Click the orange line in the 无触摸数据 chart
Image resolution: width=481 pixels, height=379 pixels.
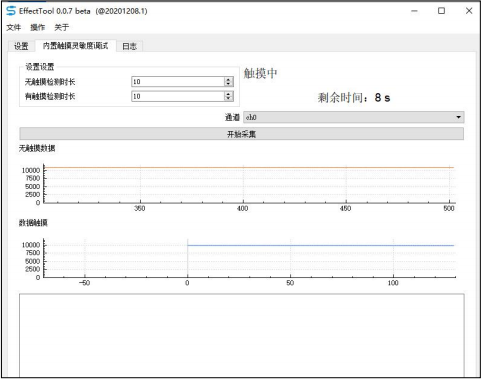pyautogui.click(x=249, y=167)
